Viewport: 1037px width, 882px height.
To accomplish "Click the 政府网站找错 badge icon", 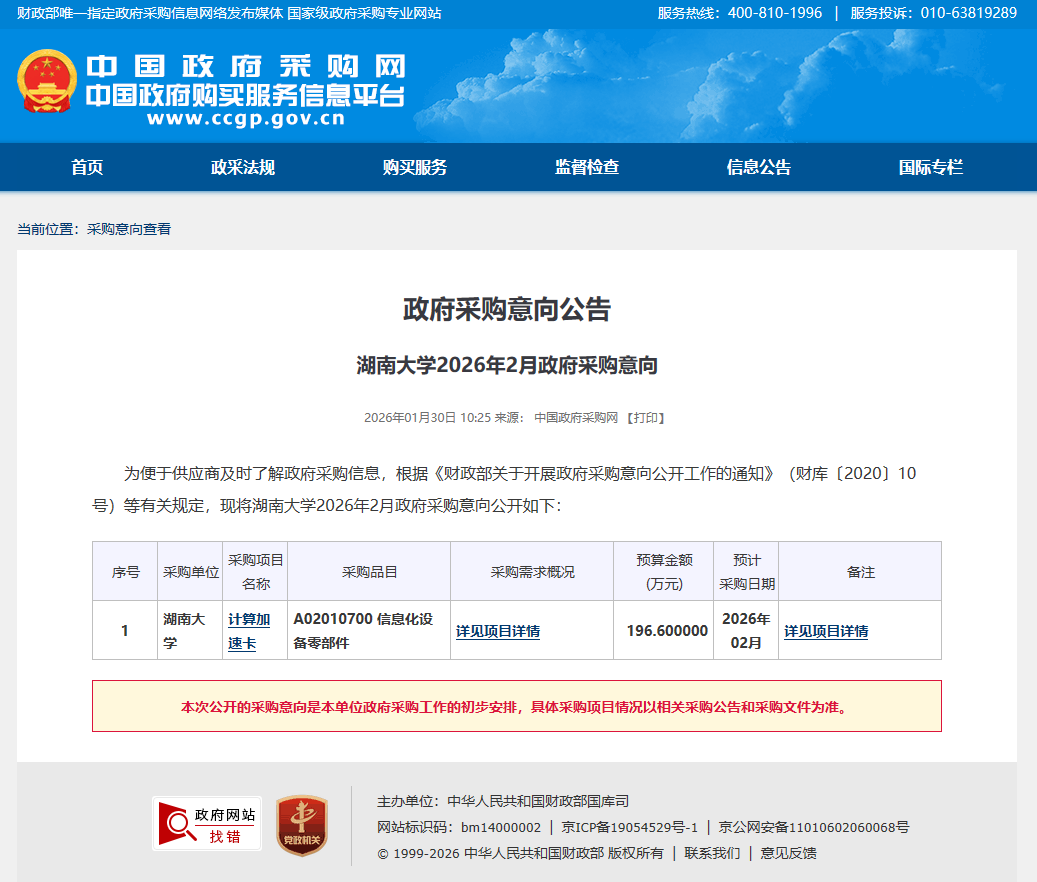I will (x=207, y=824).
